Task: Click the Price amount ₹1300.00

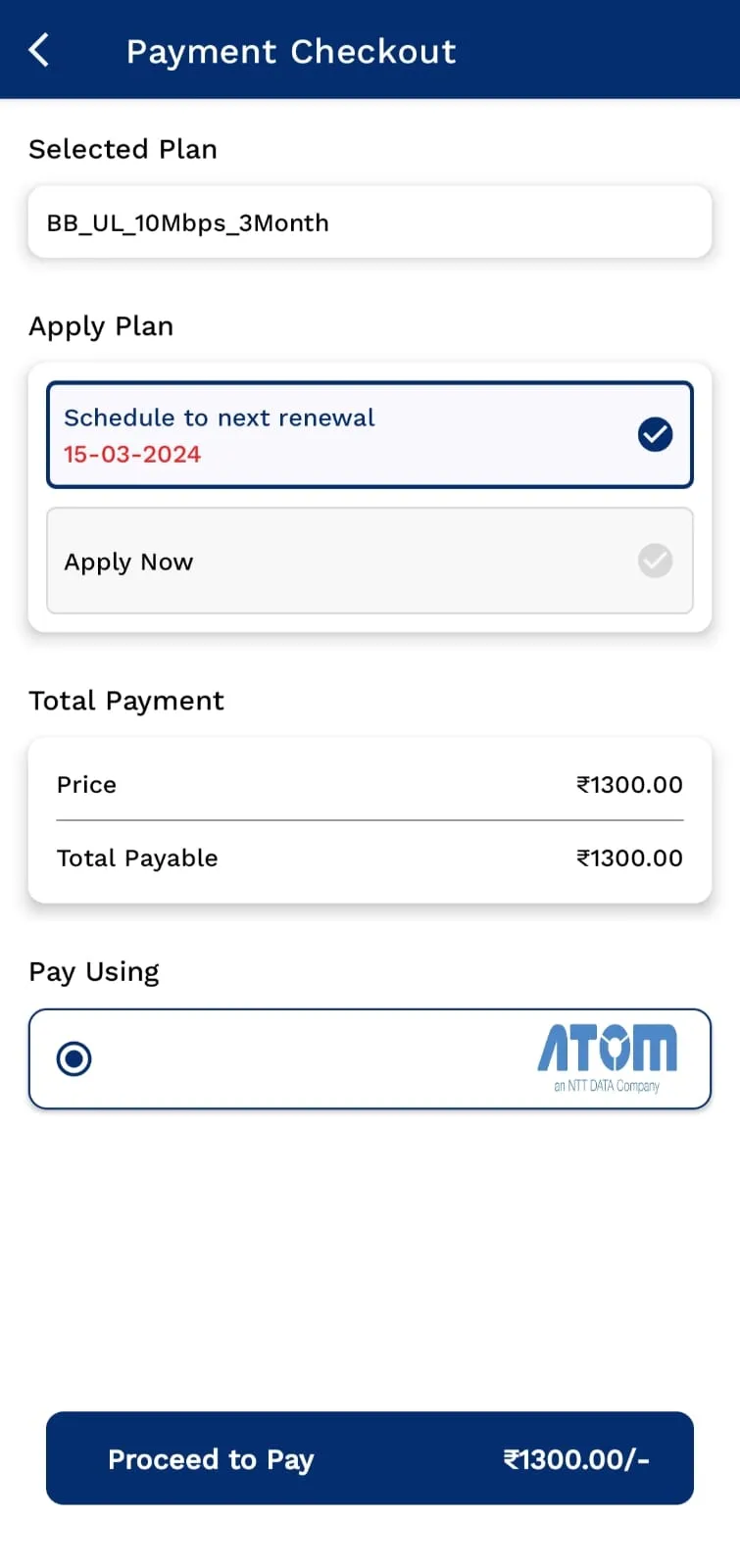Action: click(x=629, y=785)
